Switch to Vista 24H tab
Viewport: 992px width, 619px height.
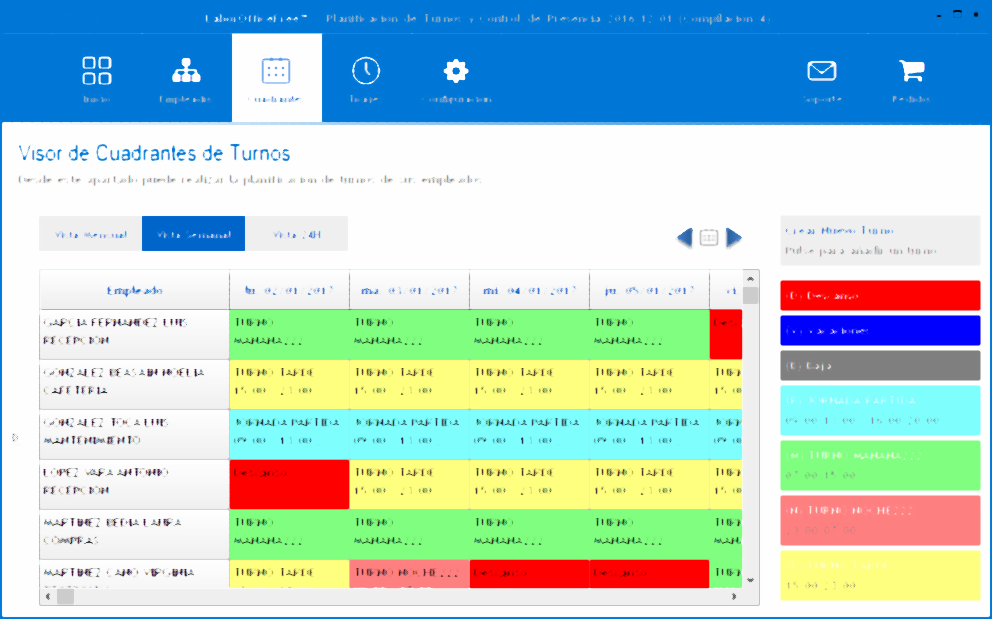coord(297,234)
